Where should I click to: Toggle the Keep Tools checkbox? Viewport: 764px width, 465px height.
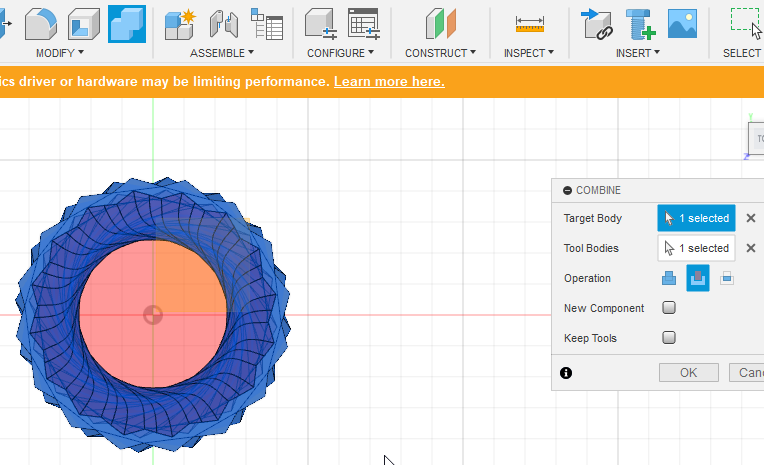pos(669,338)
